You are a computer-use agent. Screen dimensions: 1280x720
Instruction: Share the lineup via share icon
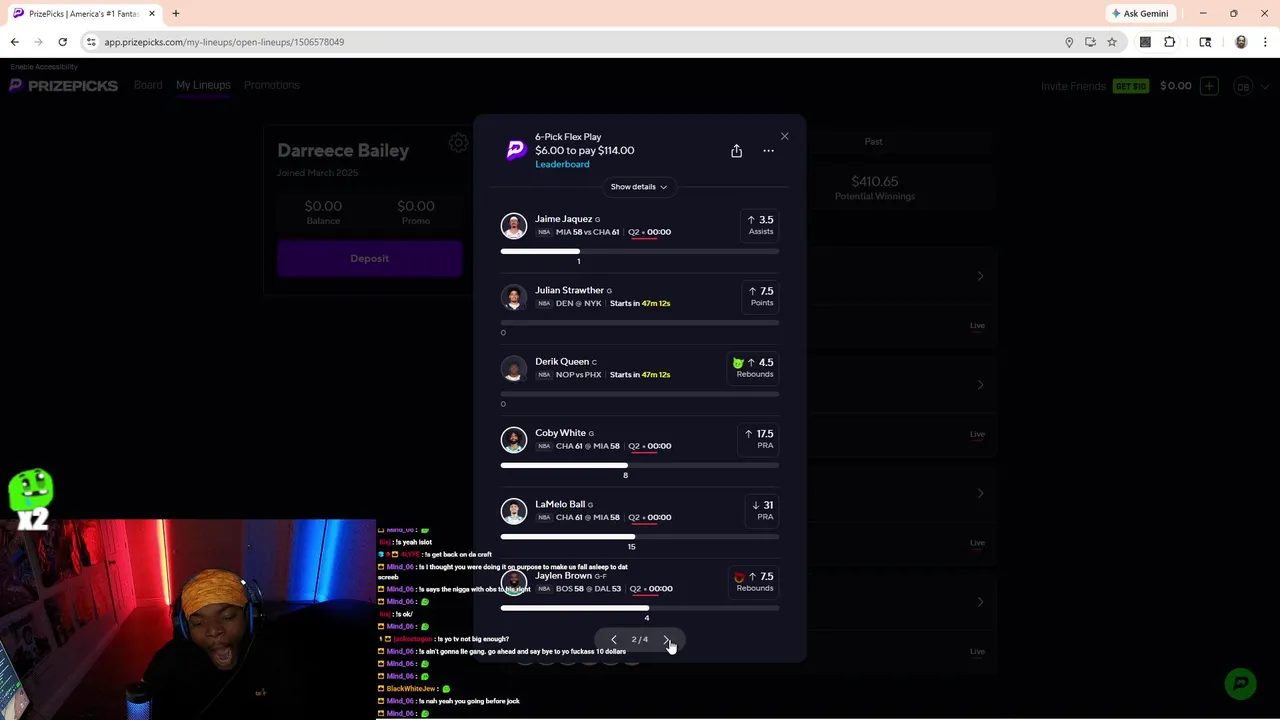[736, 151]
